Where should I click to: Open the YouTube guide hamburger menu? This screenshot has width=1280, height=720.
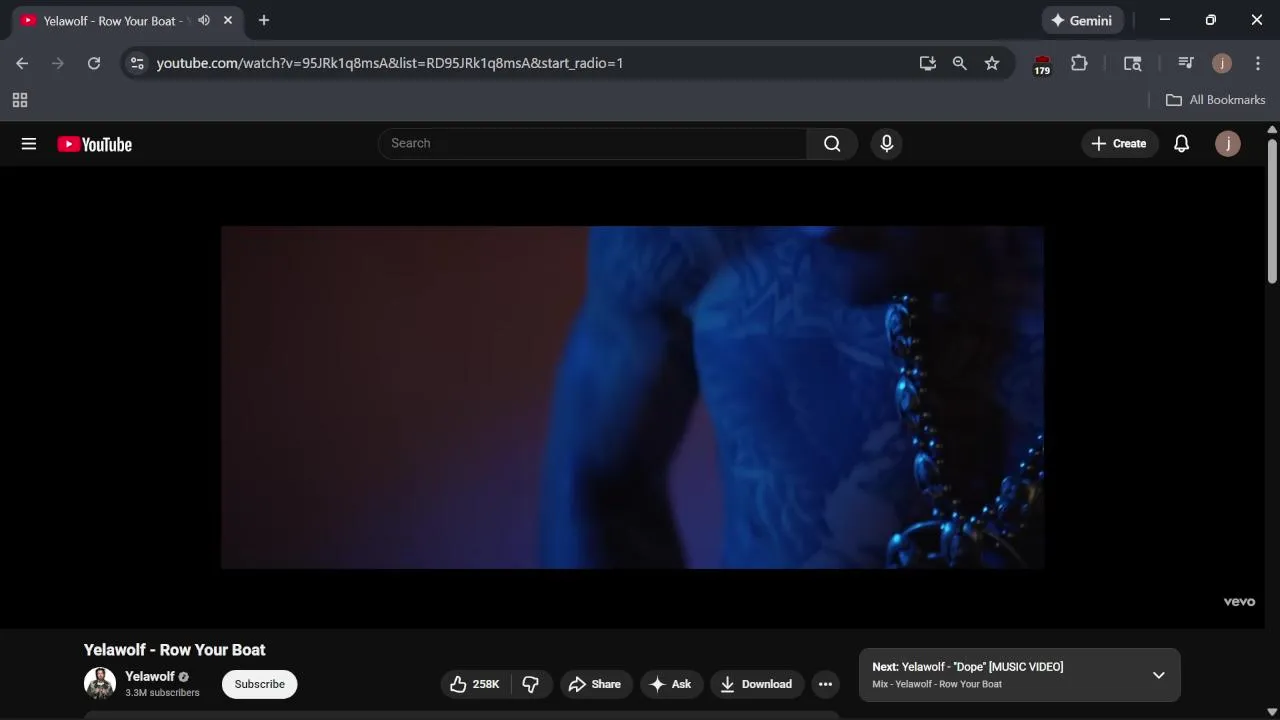point(29,144)
